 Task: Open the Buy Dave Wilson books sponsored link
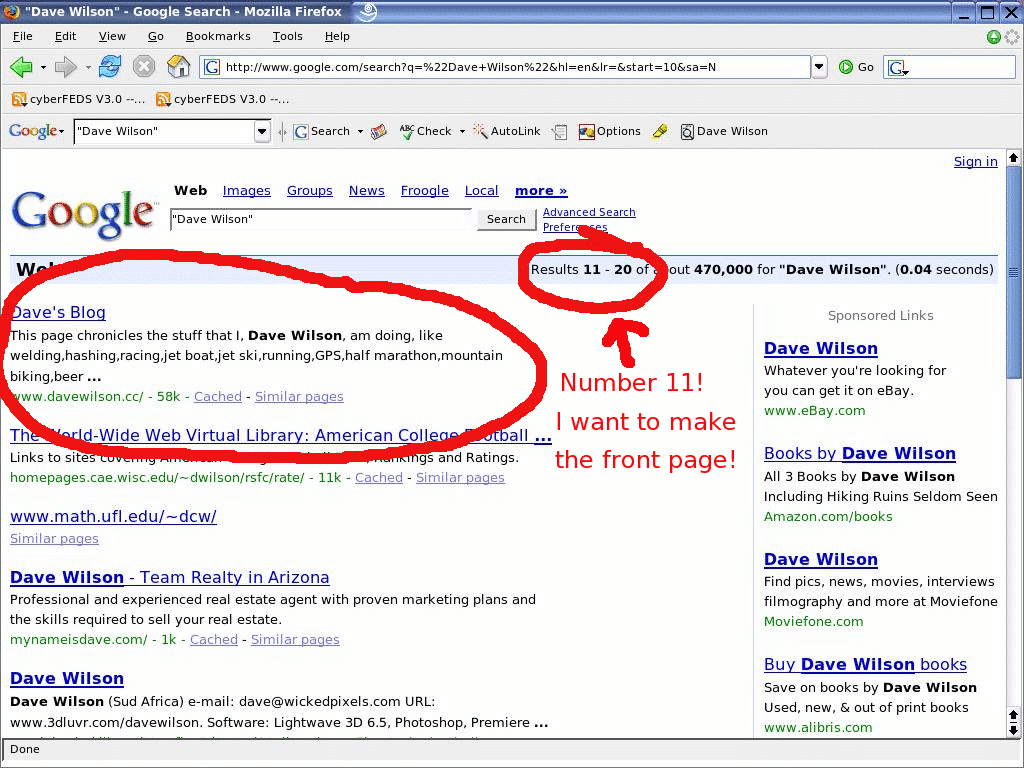click(865, 664)
